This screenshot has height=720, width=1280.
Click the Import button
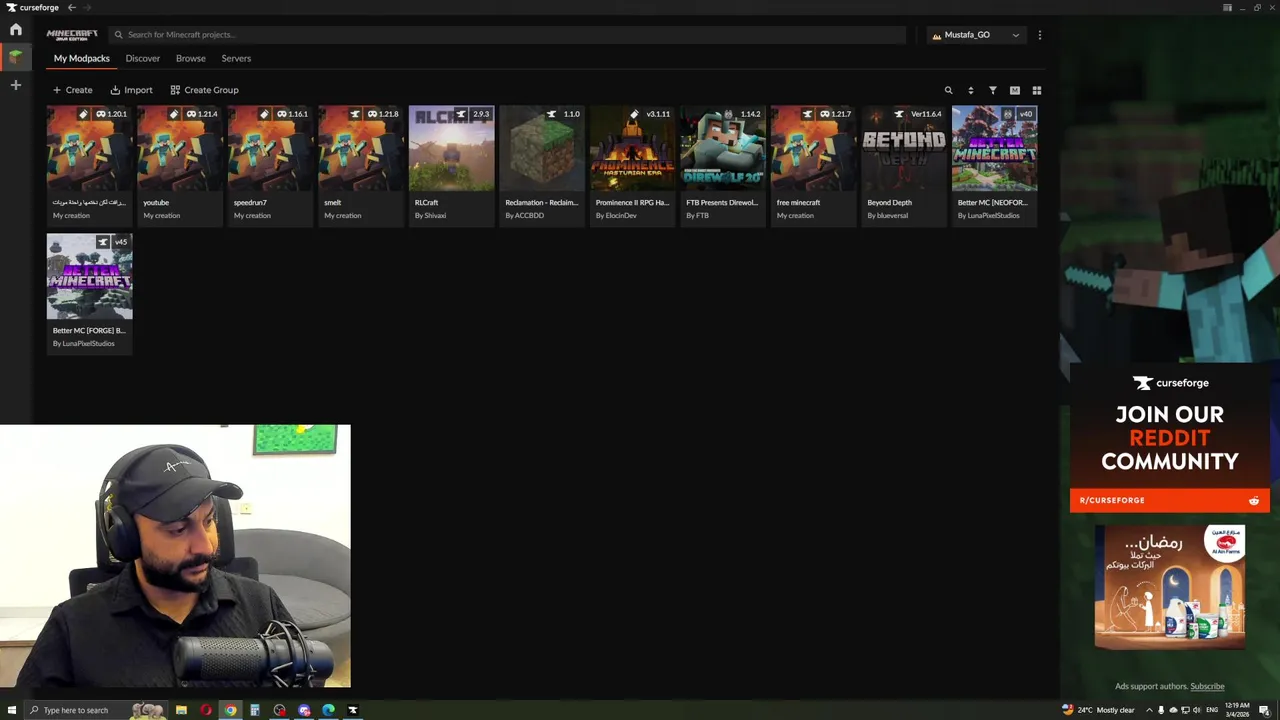(x=131, y=90)
